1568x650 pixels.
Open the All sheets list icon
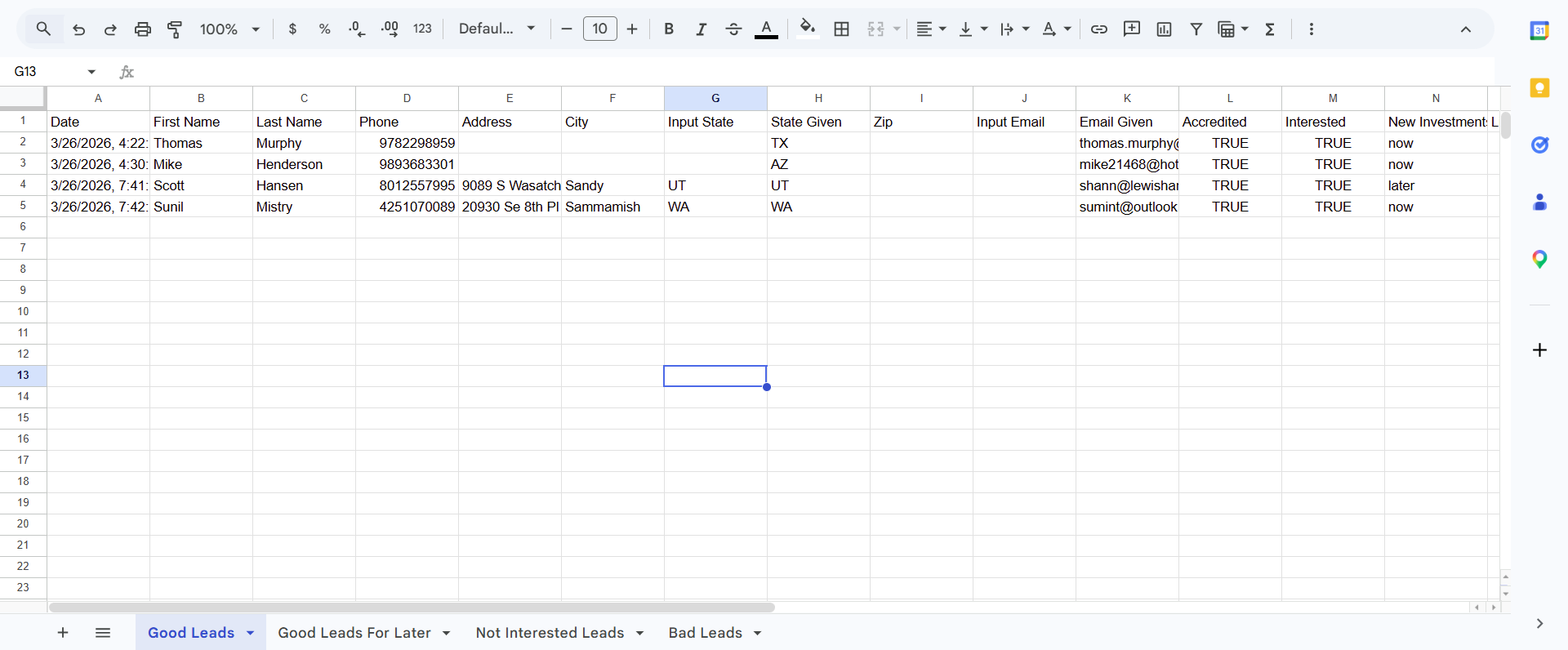point(103,633)
